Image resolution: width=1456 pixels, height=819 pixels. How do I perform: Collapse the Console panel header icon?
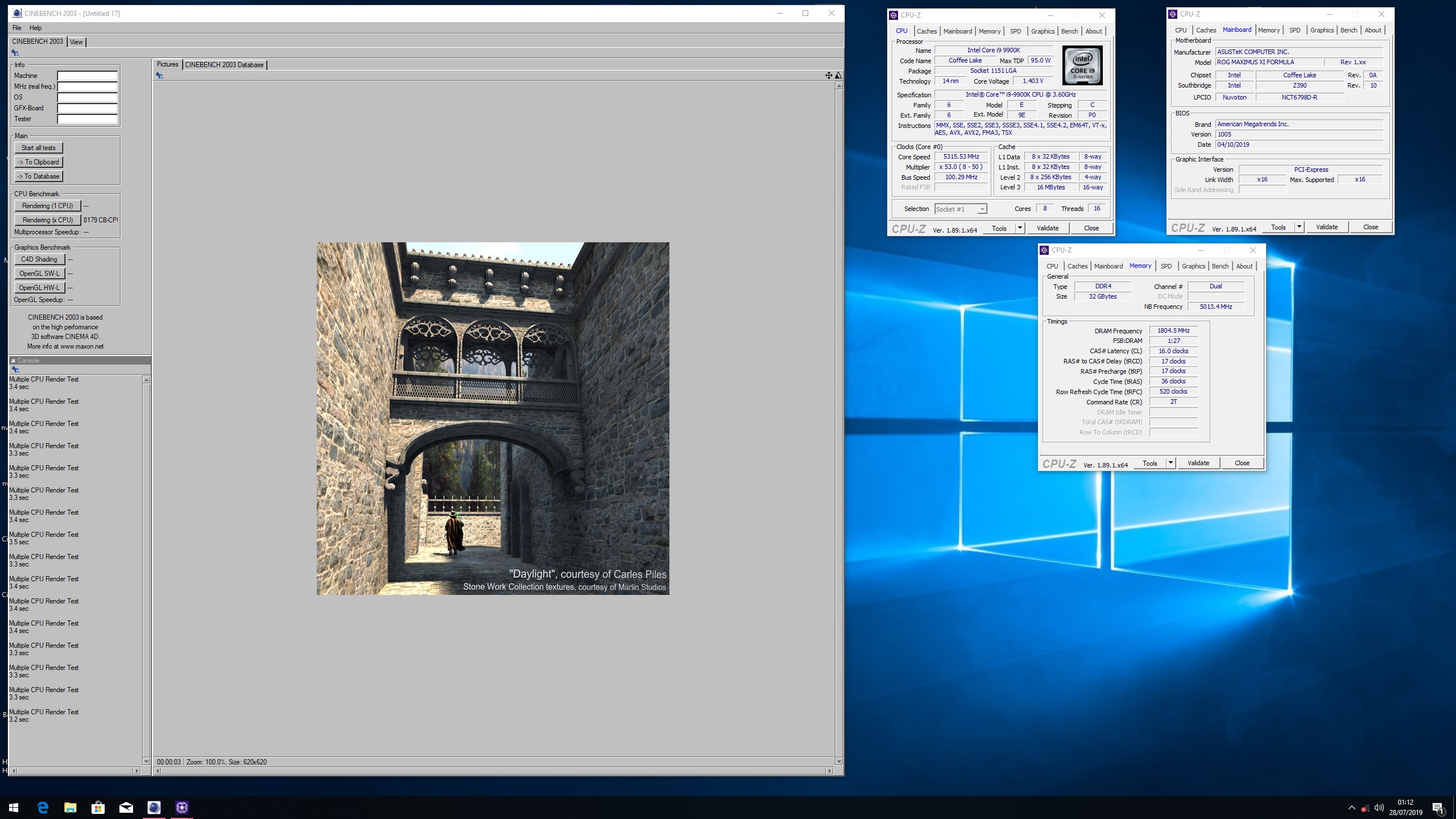[x=13, y=361]
